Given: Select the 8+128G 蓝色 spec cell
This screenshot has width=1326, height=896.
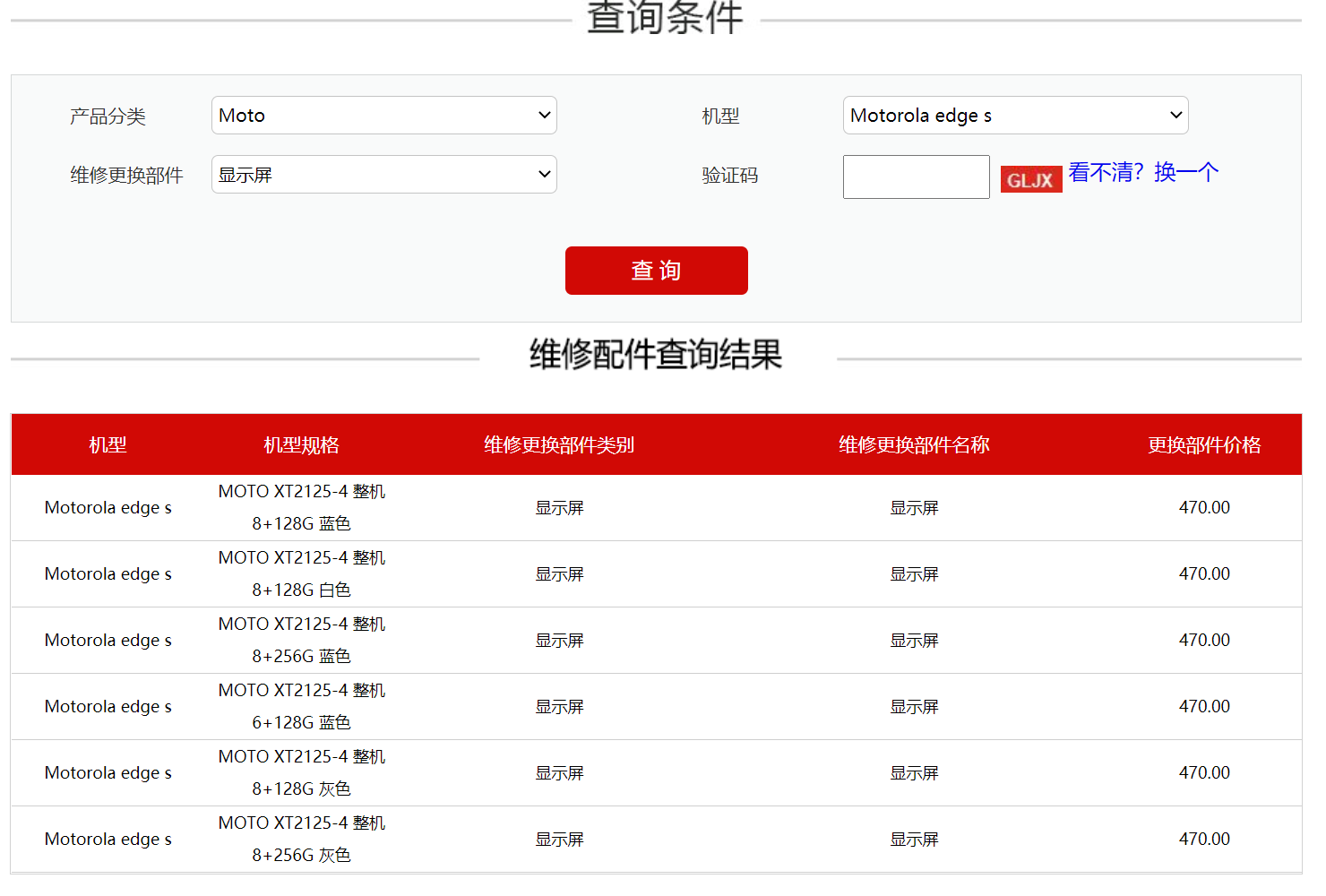Looking at the screenshot, I should point(301,507).
